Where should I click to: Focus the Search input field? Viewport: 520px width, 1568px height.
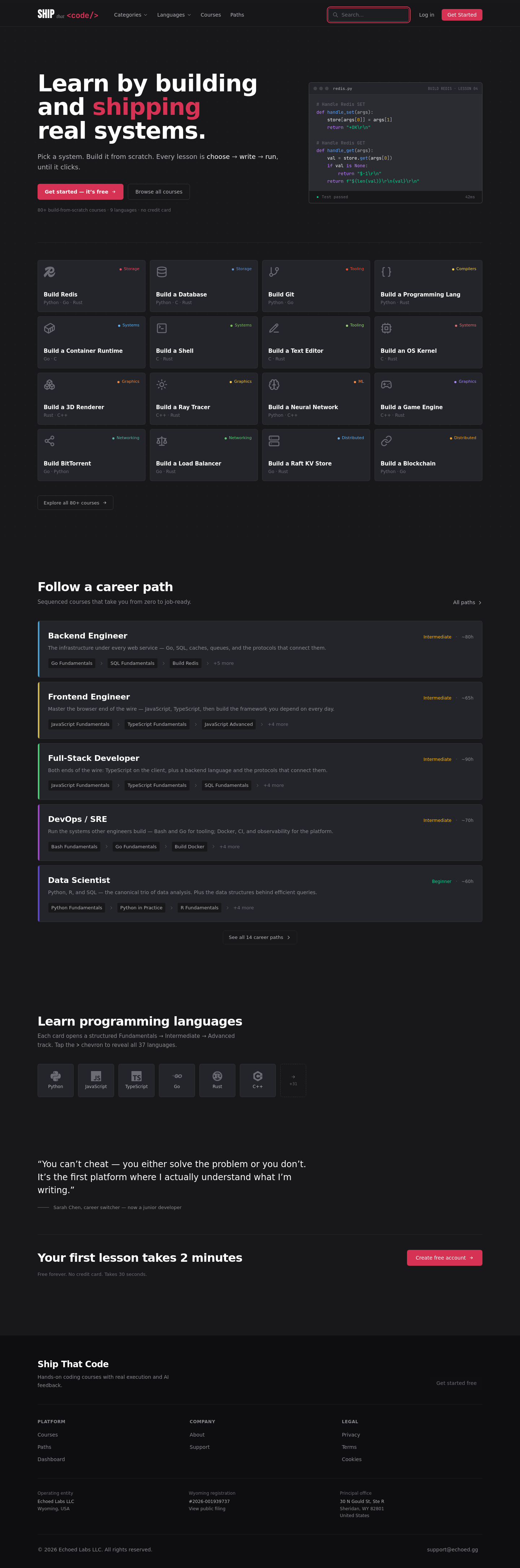[369, 14]
